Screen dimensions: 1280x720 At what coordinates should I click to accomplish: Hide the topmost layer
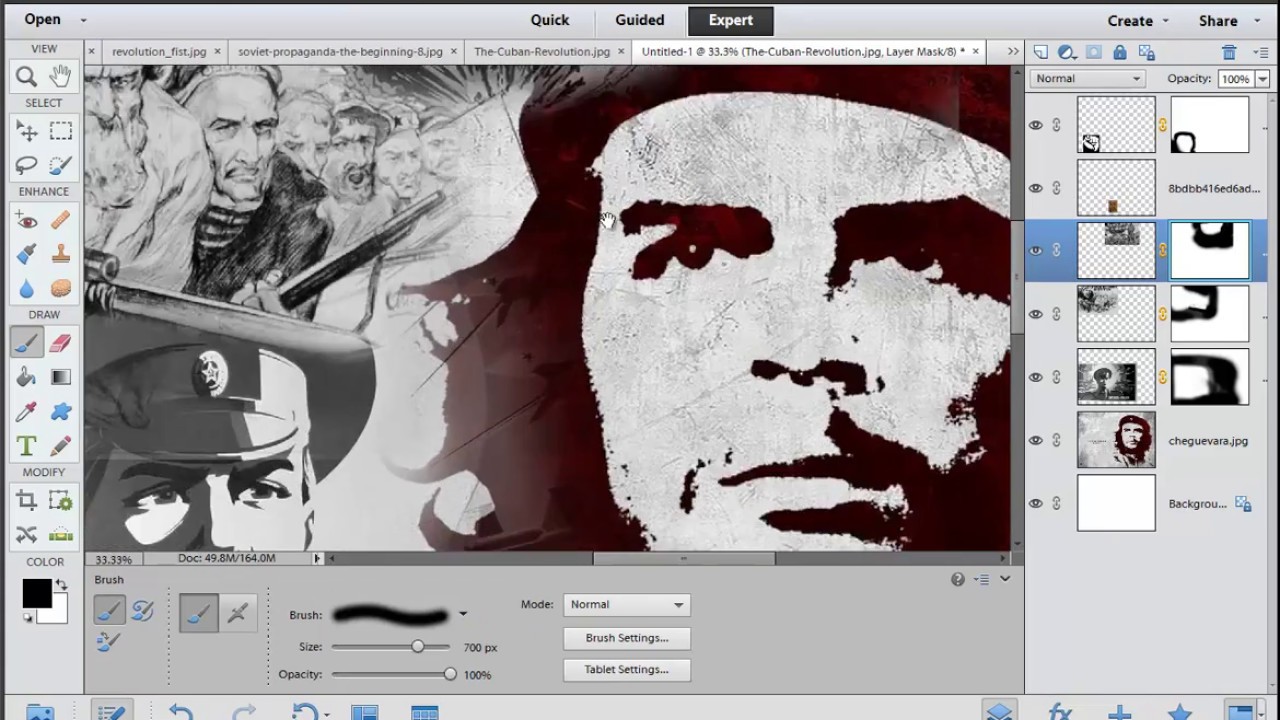tap(1036, 125)
